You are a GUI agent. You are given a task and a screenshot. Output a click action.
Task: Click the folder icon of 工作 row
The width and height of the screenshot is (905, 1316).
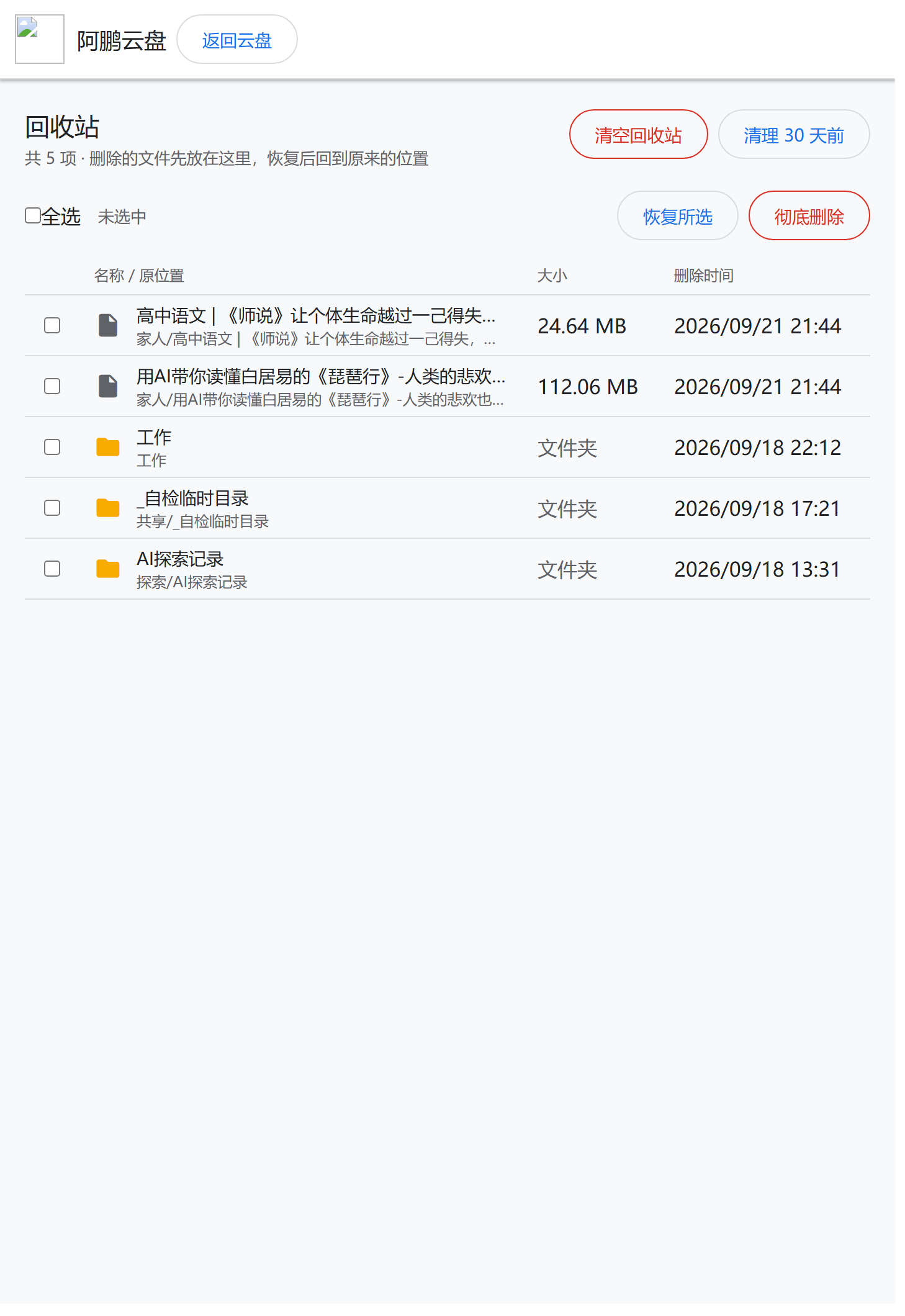click(x=108, y=447)
